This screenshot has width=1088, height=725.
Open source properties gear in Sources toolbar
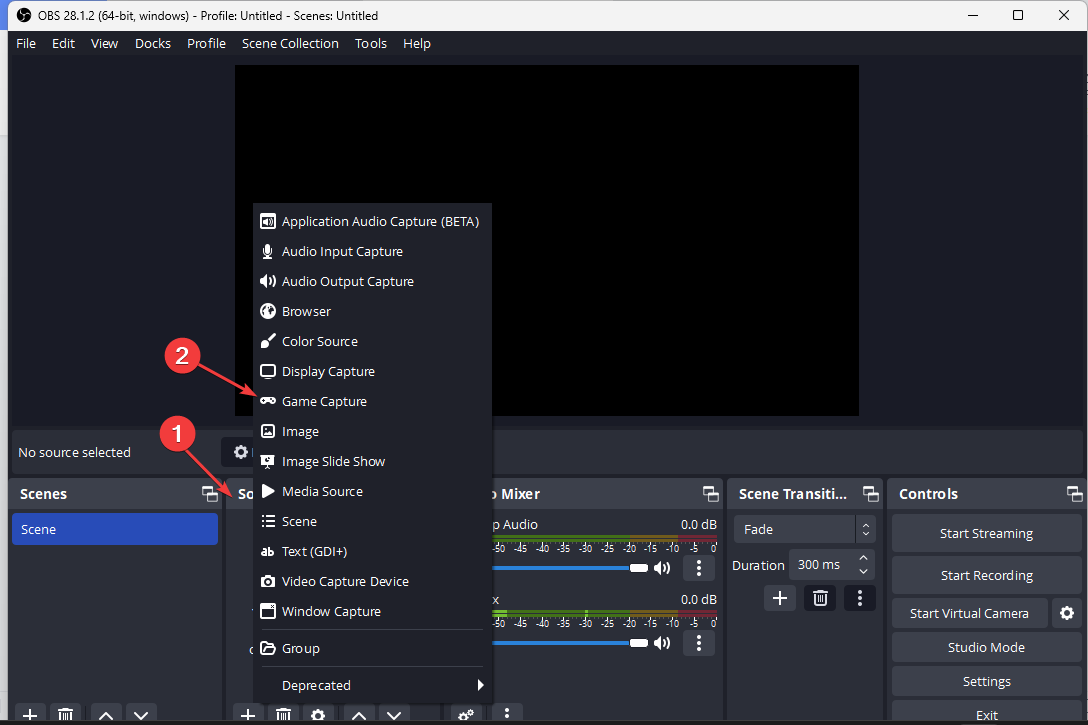318,714
